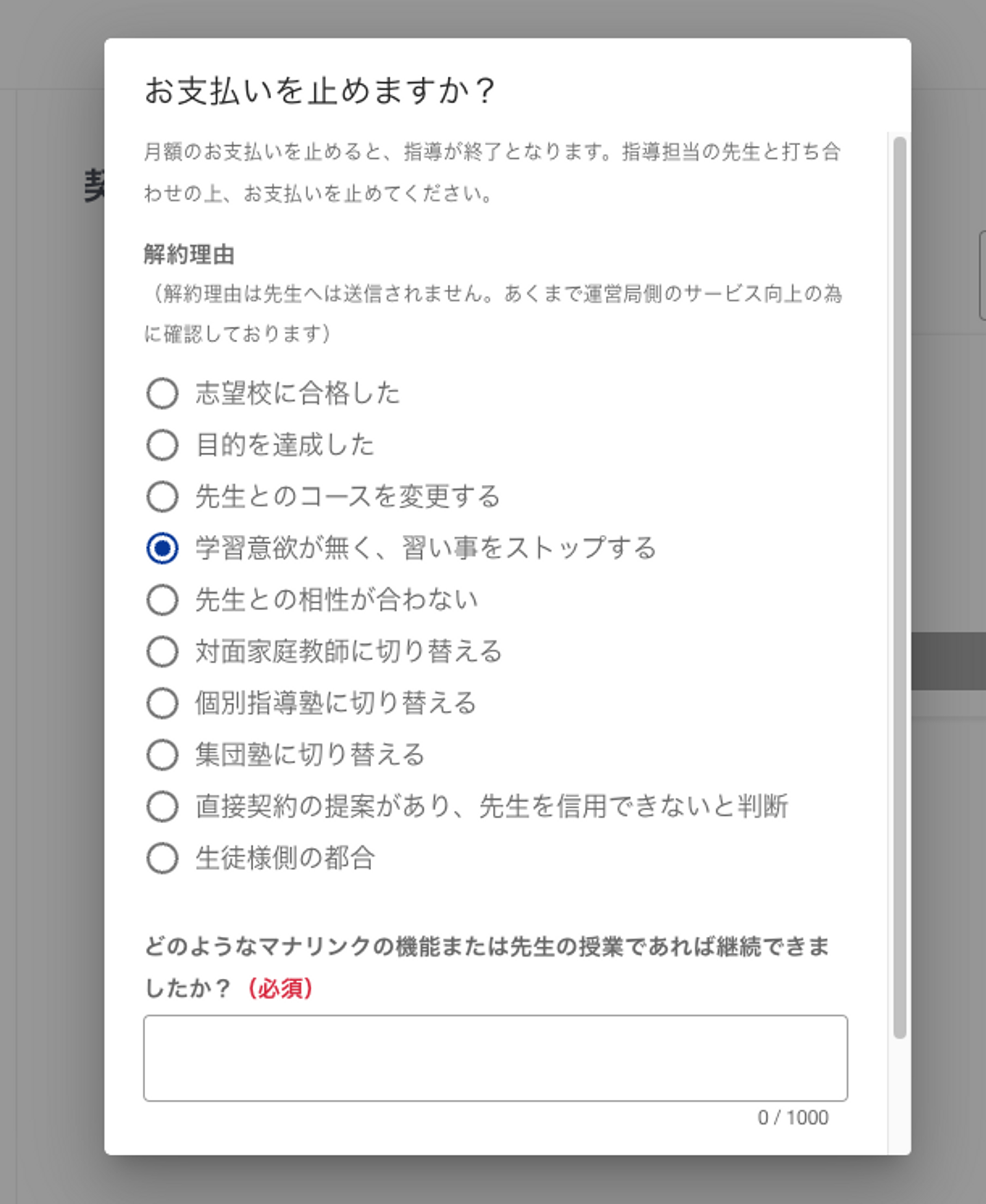This screenshot has width=986, height=1204.
Task: Click selected radio 学習意欲が無く、習い事をストップする
Action: [162, 548]
